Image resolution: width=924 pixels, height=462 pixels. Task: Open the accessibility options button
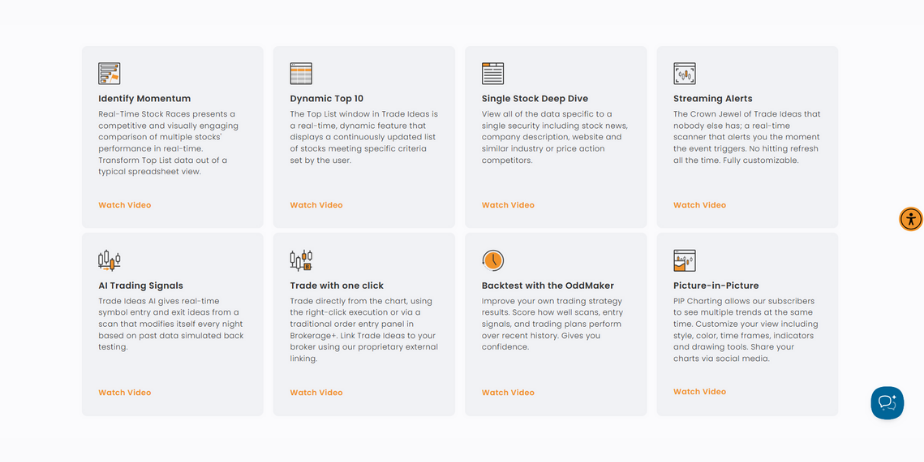click(x=910, y=219)
